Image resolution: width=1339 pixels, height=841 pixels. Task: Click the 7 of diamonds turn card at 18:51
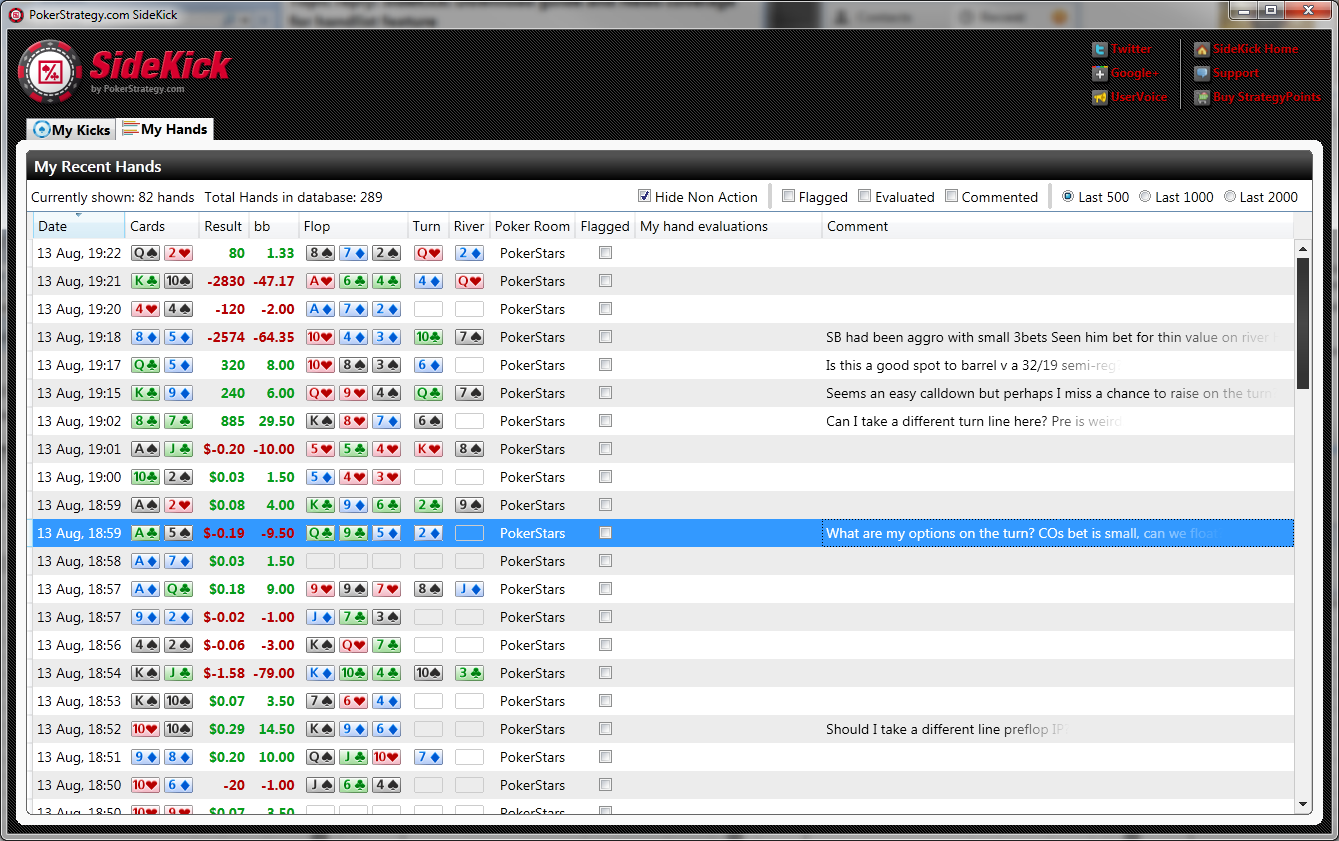428,757
